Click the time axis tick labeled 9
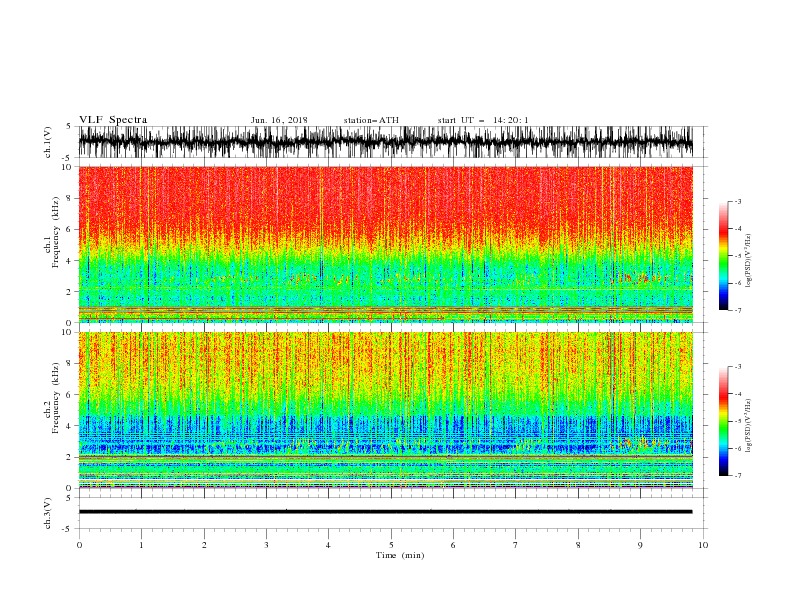This screenshot has height=612, width=792. [x=640, y=545]
